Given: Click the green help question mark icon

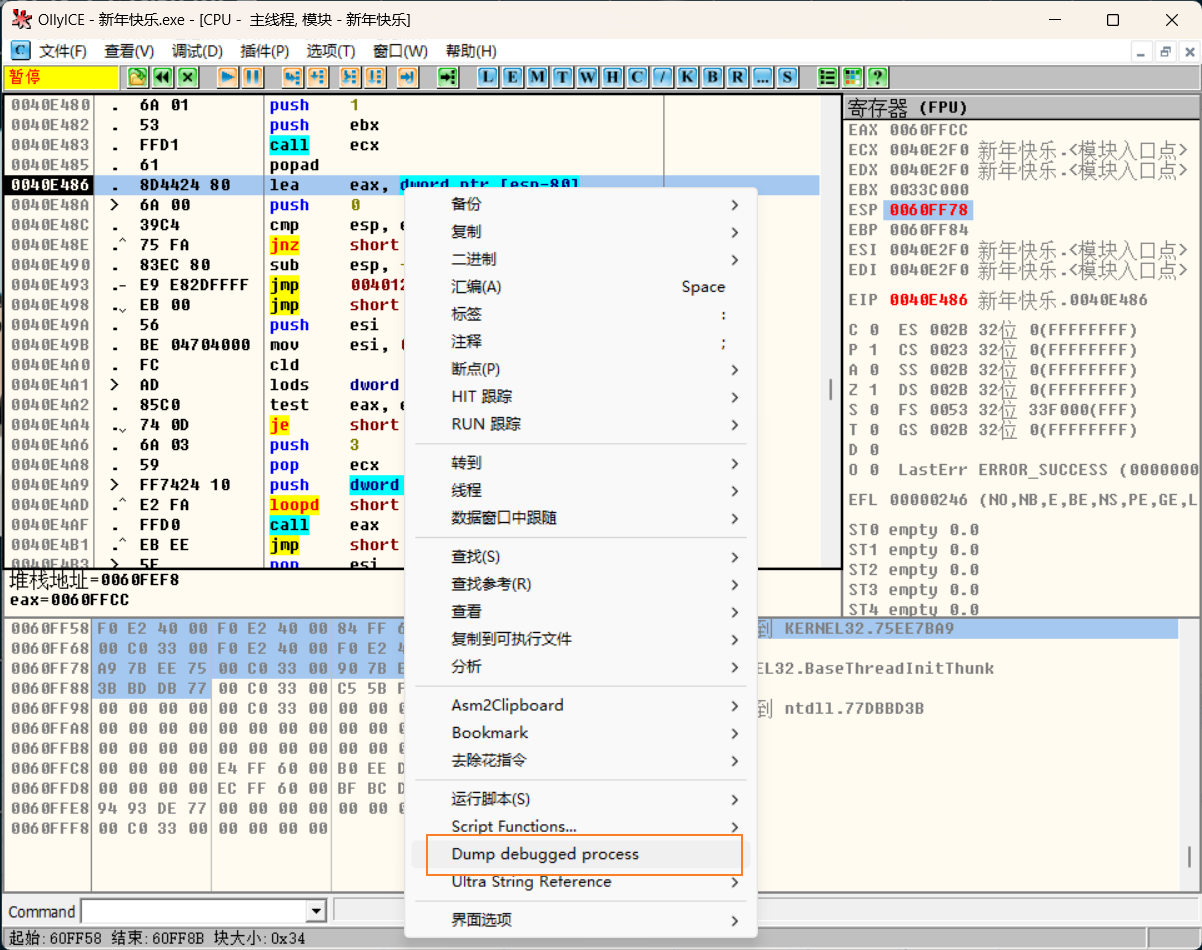Looking at the screenshot, I should [878, 77].
